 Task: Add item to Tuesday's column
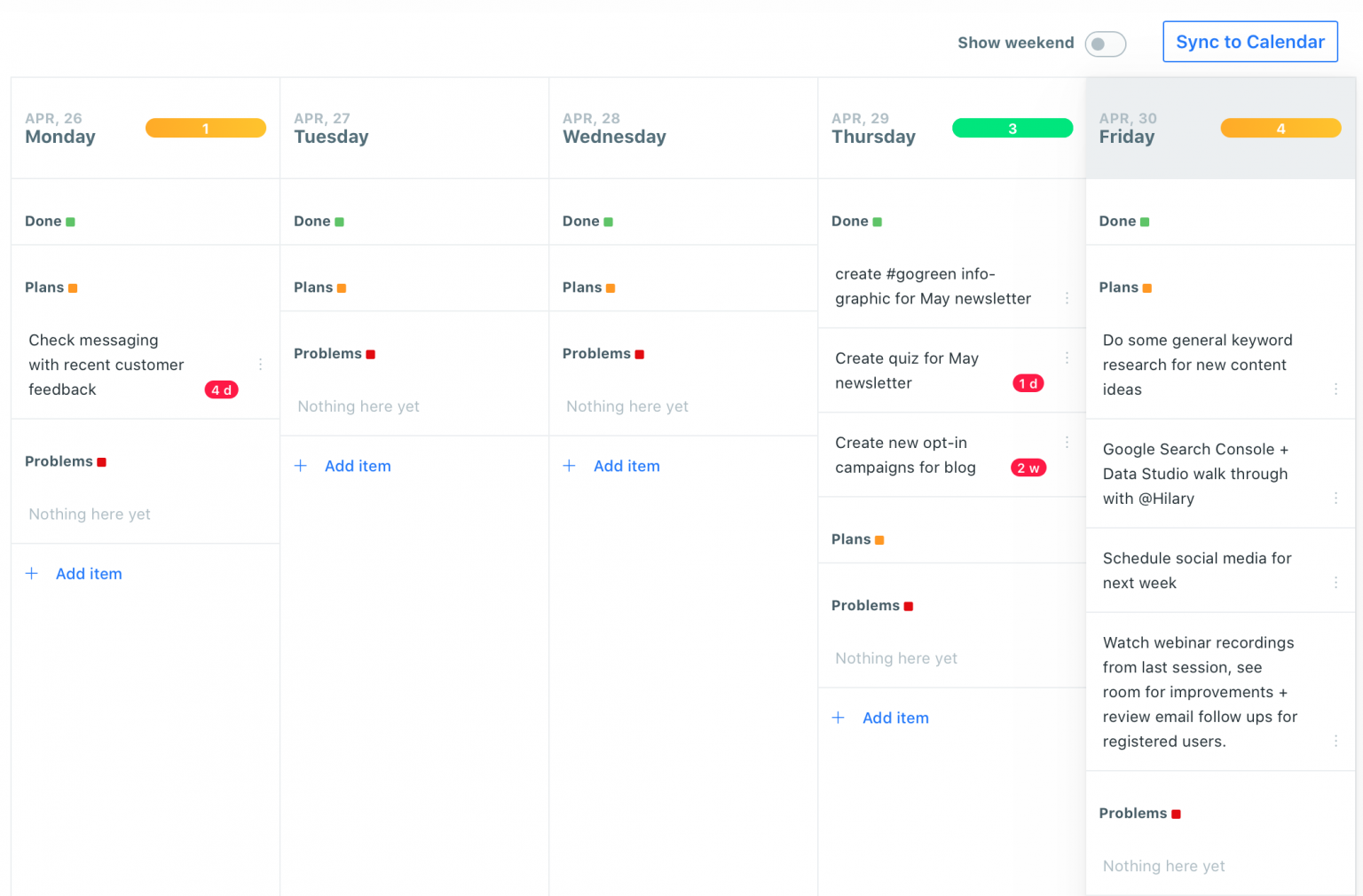click(x=343, y=465)
